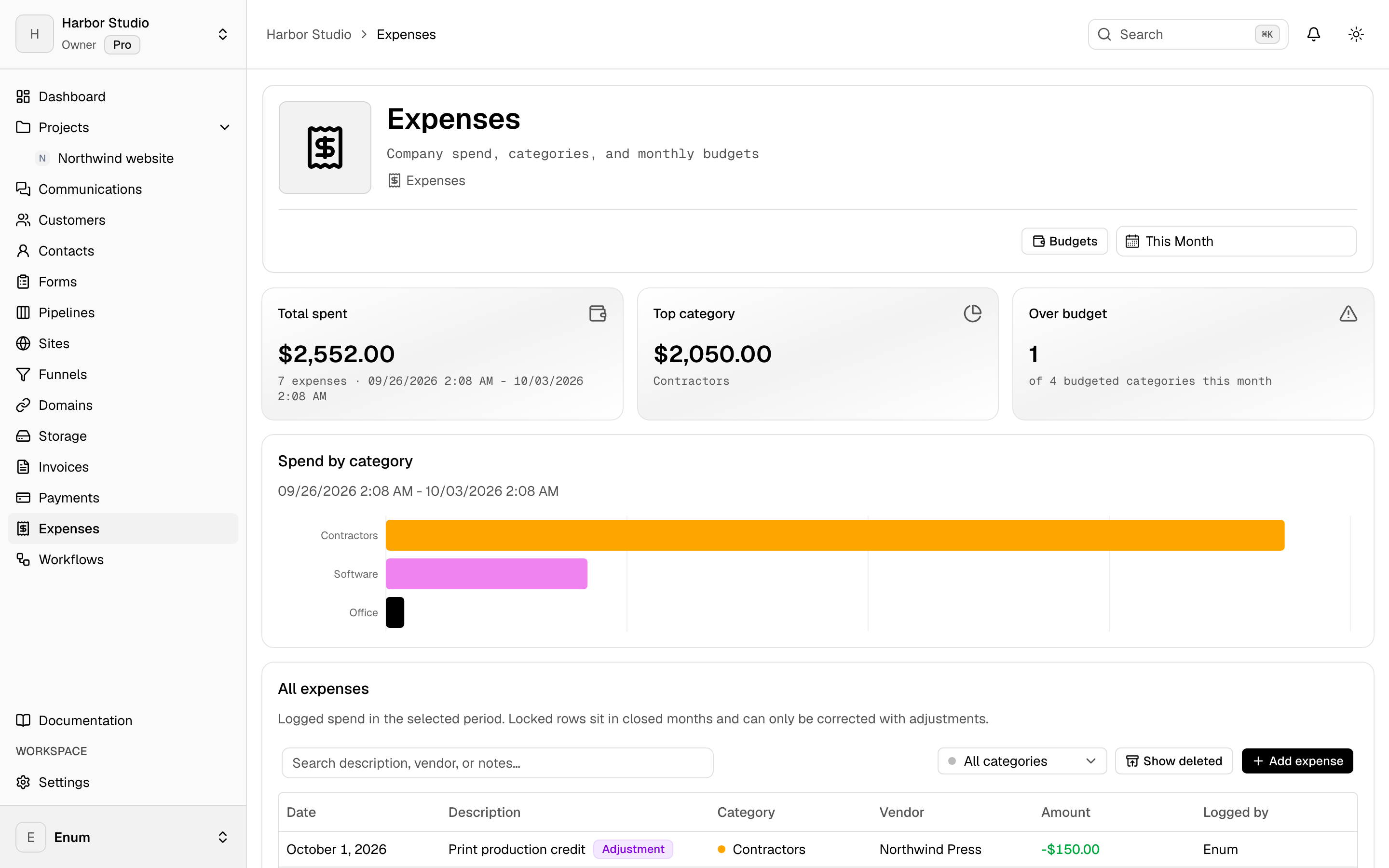The height and width of the screenshot is (868, 1389).
Task: Open notifications bell
Action: pyautogui.click(x=1313, y=34)
